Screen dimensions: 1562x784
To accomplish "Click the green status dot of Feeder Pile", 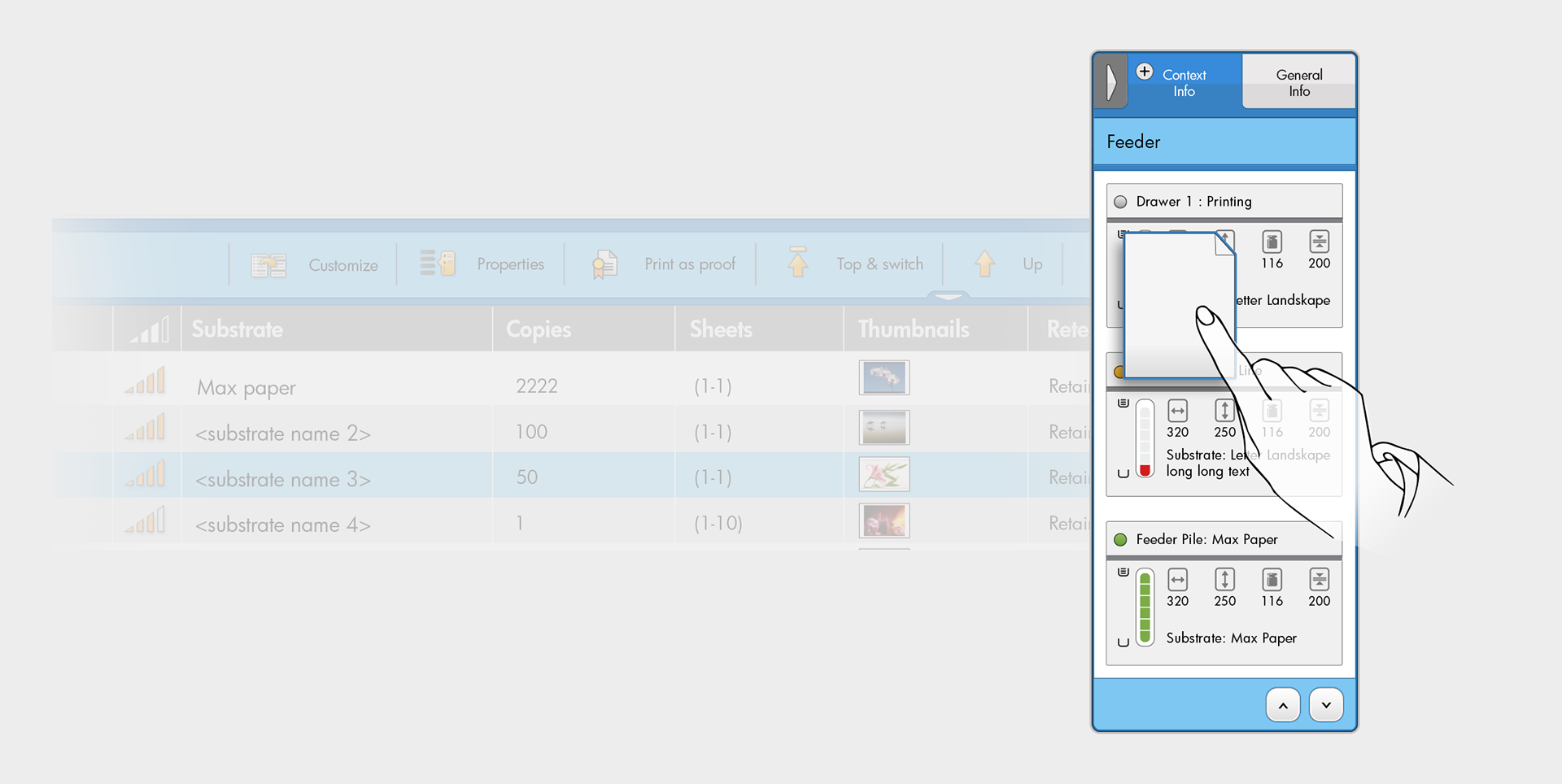I will click(1120, 539).
